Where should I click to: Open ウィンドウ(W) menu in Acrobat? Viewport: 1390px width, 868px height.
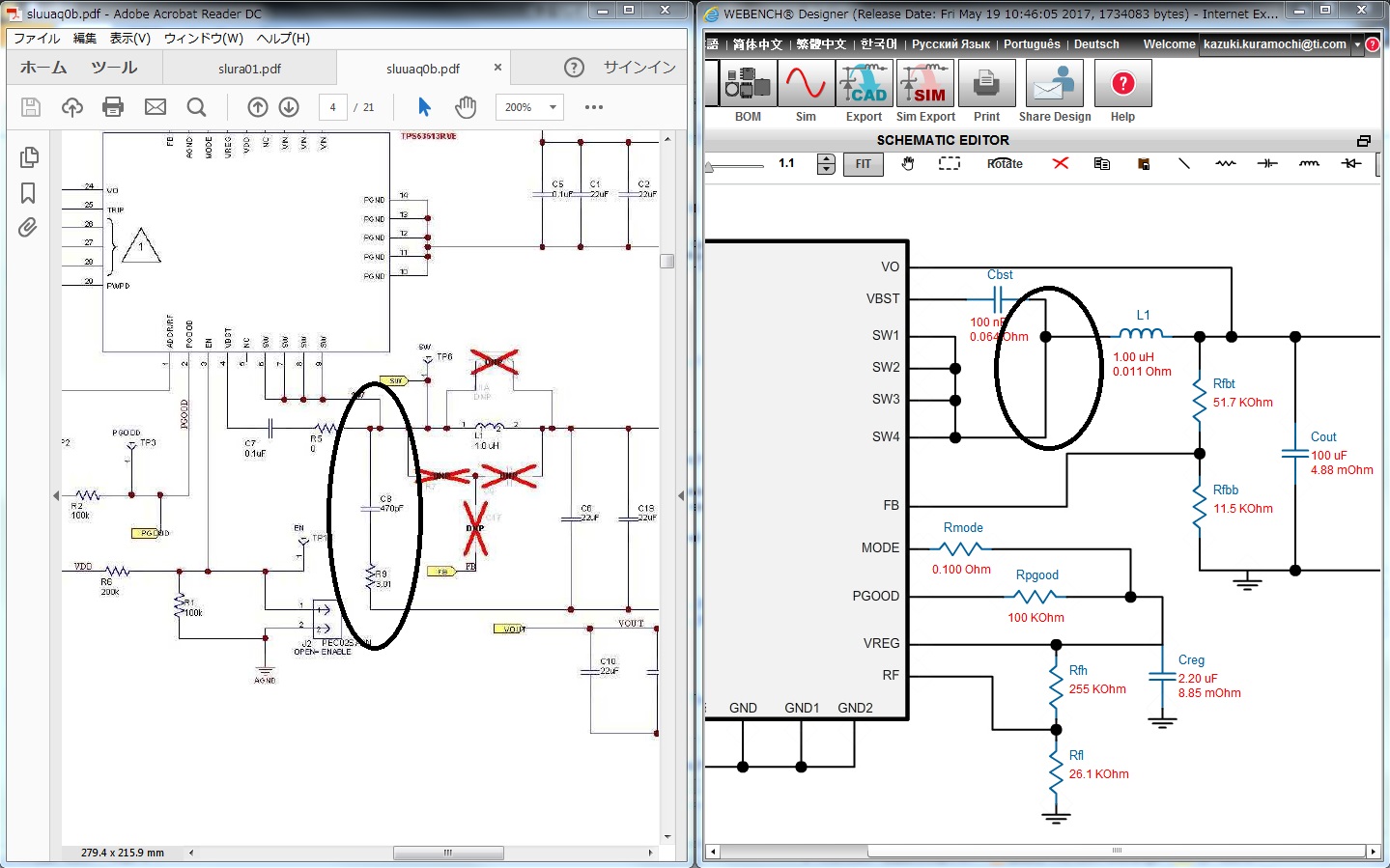[204, 39]
